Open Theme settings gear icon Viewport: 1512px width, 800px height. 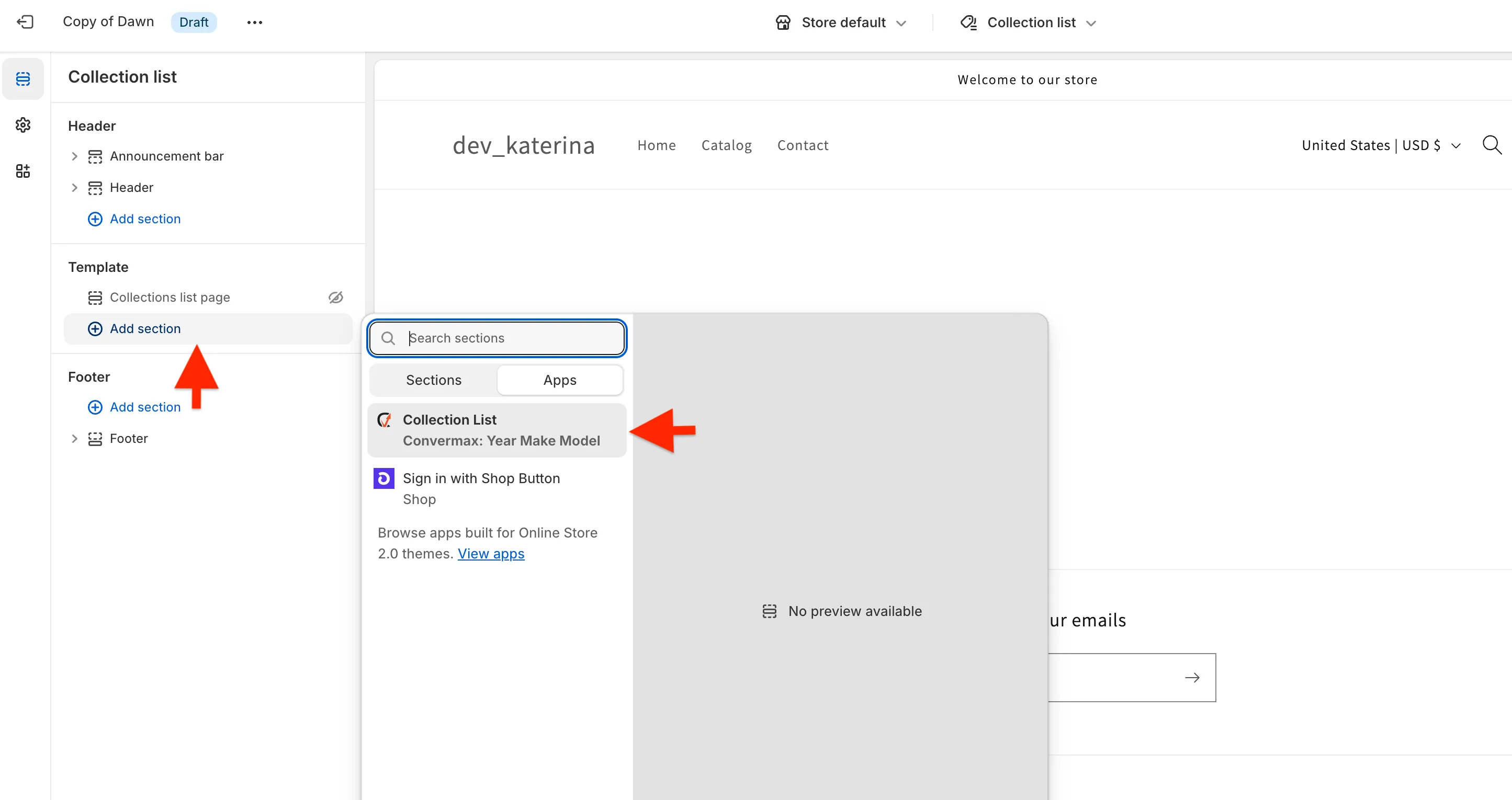click(x=23, y=125)
